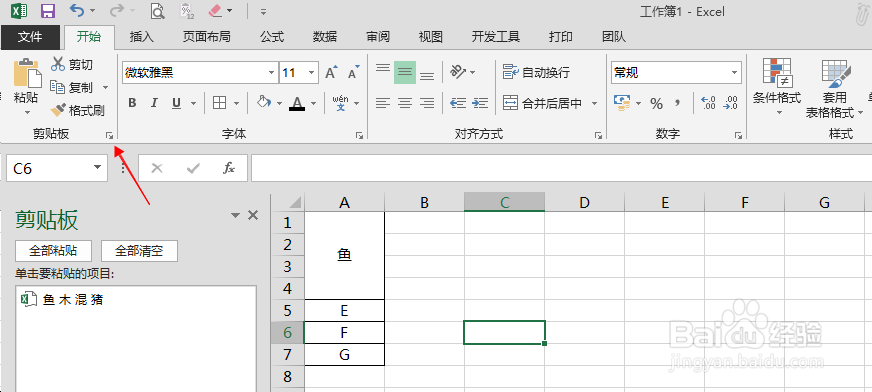Increase decimal places
The height and width of the screenshot is (392, 872).
(708, 103)
